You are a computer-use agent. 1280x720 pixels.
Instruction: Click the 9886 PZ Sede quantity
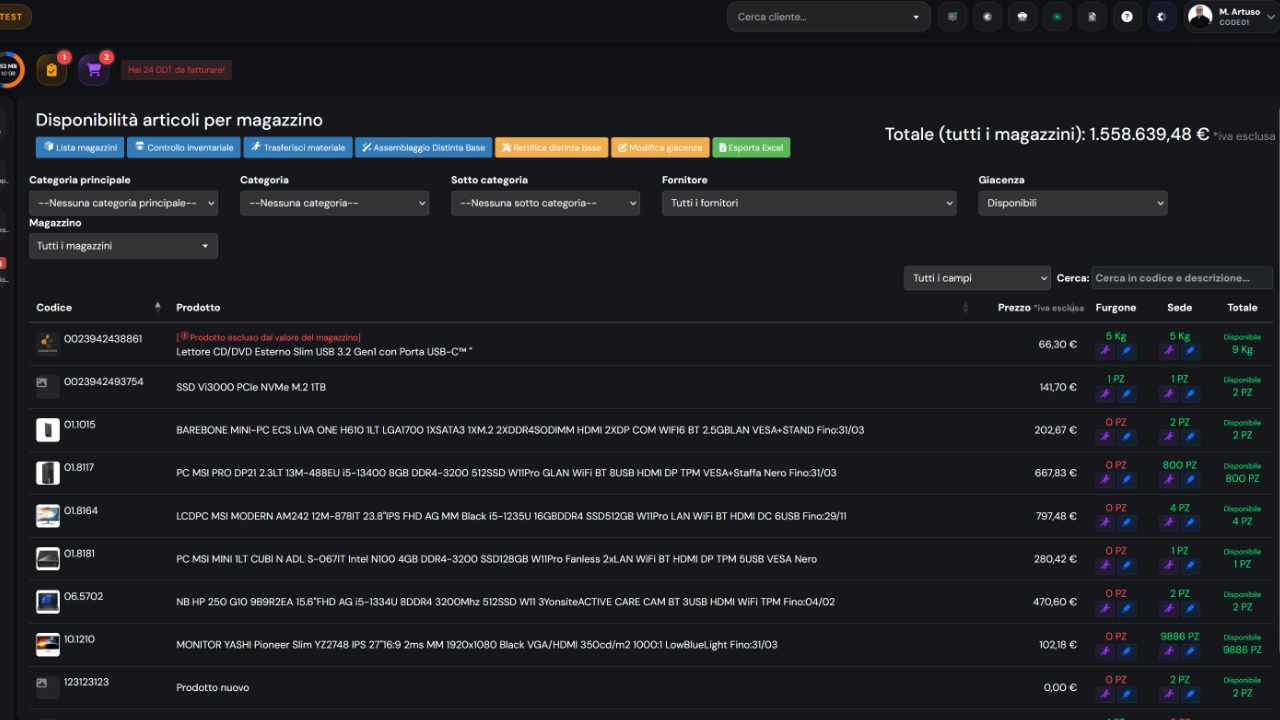1179,636
